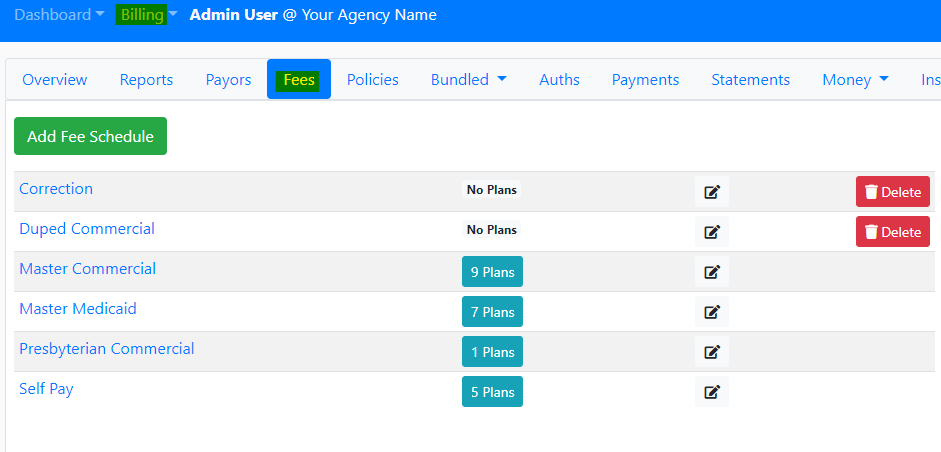Expand the Bundled dropdown tab
Viewport: 941px width, 452px height.
[469, 79]
